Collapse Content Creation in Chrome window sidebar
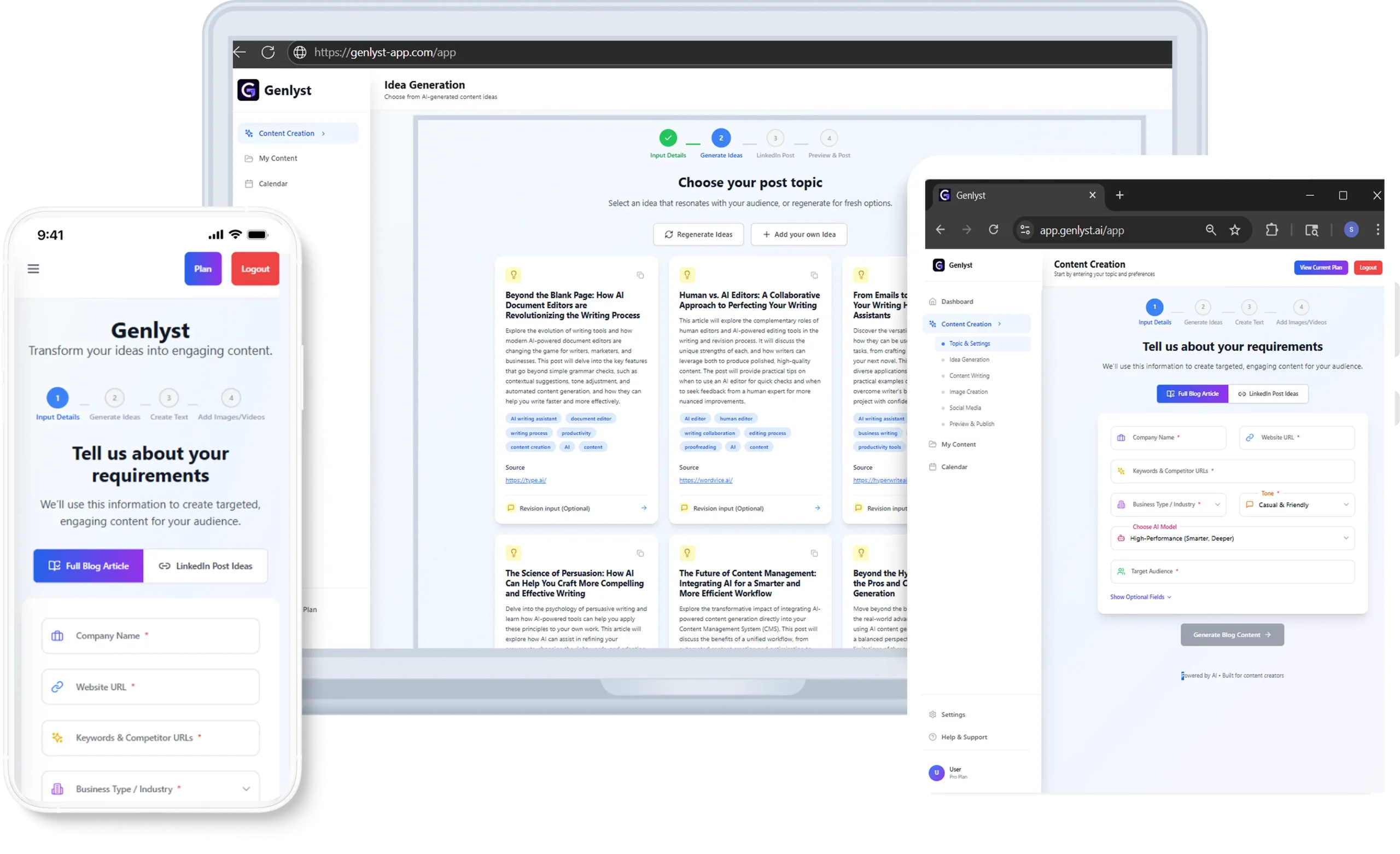 click(x=977, y=324)
